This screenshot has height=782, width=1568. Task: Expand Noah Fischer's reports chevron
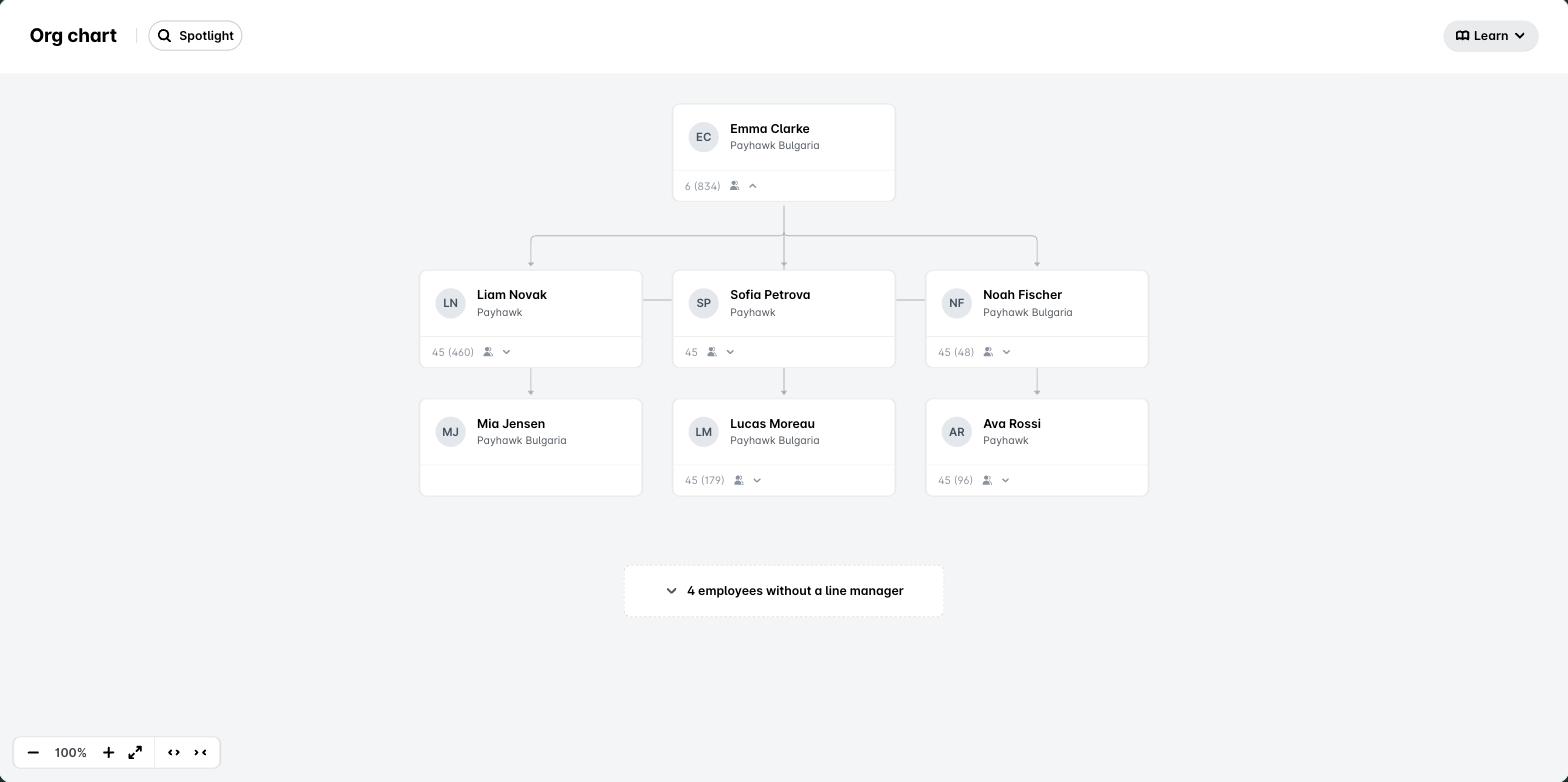1006,352
